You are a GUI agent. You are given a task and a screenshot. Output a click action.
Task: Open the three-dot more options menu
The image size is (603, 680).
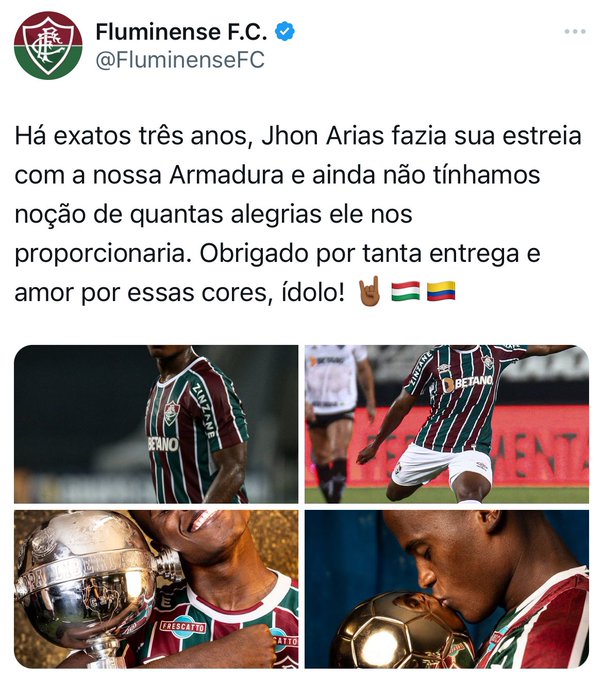575,32
